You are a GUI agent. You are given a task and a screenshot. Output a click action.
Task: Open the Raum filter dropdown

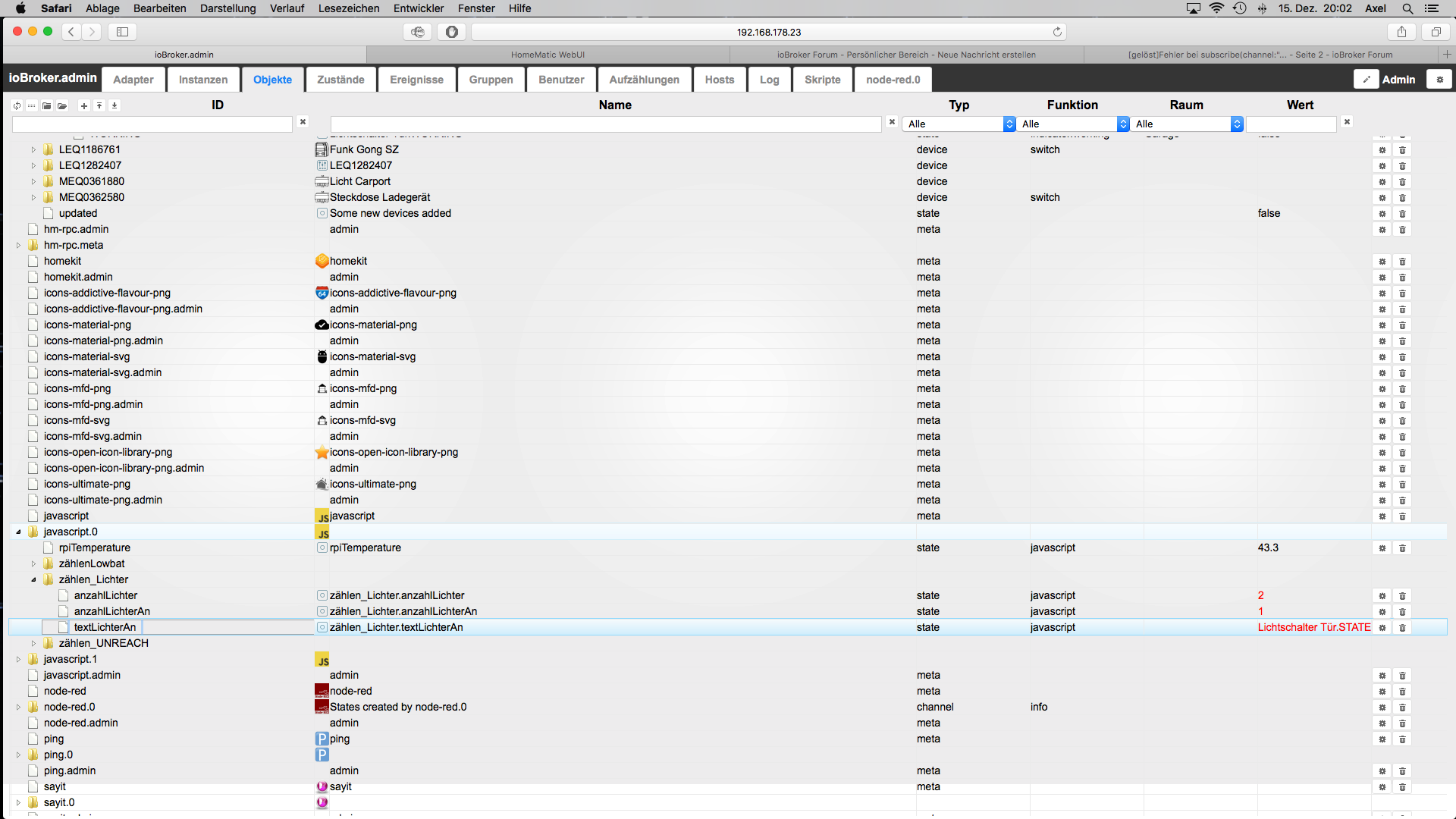pyautogui.click(x=1186, y=124)
